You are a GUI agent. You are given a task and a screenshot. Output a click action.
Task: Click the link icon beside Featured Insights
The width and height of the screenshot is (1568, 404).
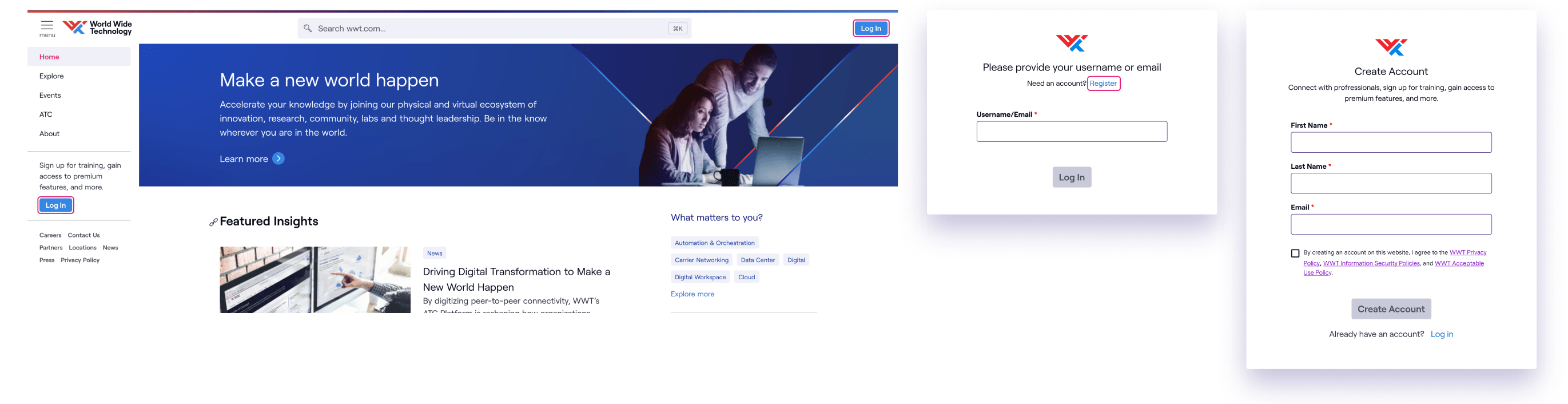213,223
